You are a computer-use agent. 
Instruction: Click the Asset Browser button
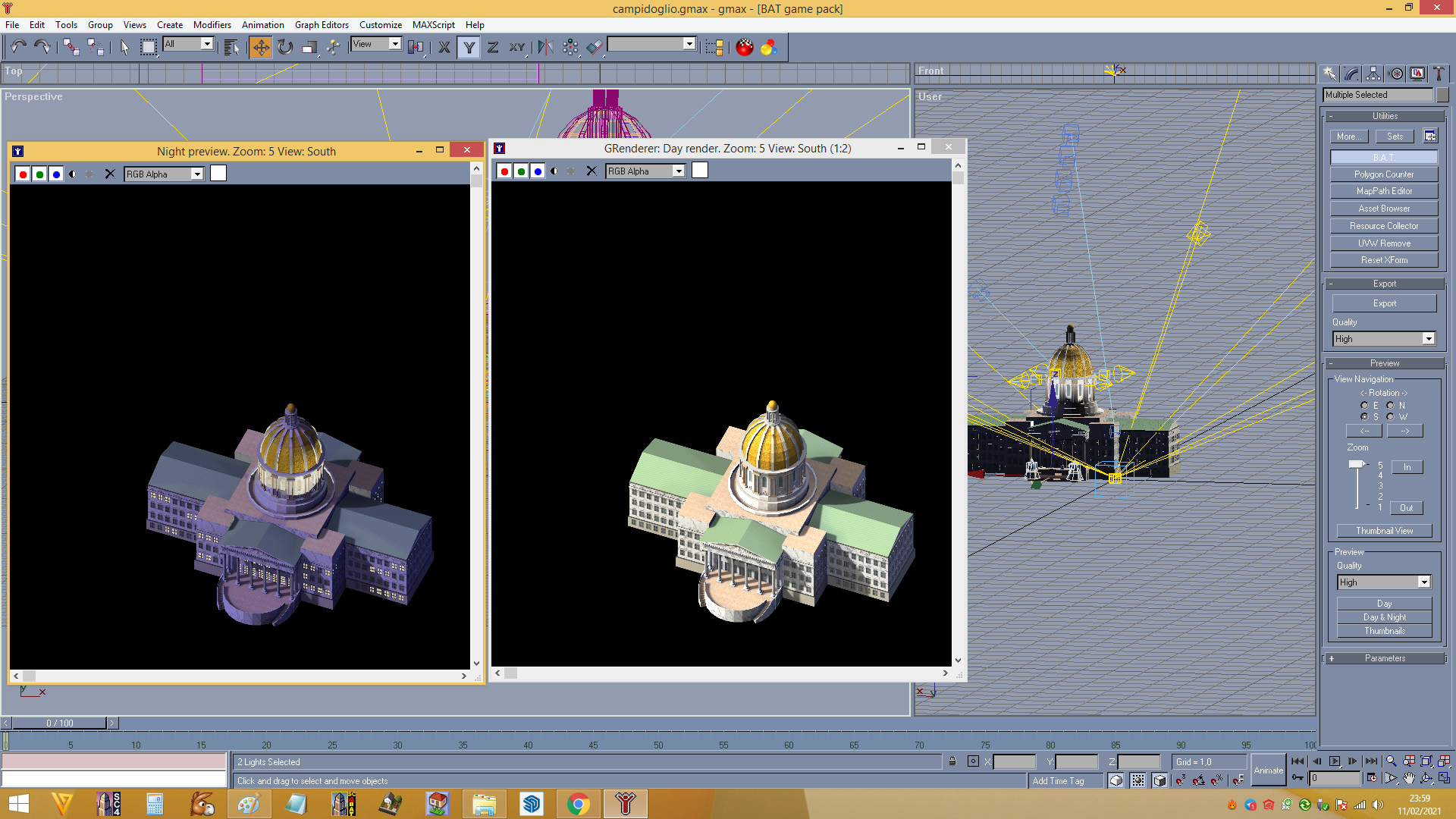1384,209
